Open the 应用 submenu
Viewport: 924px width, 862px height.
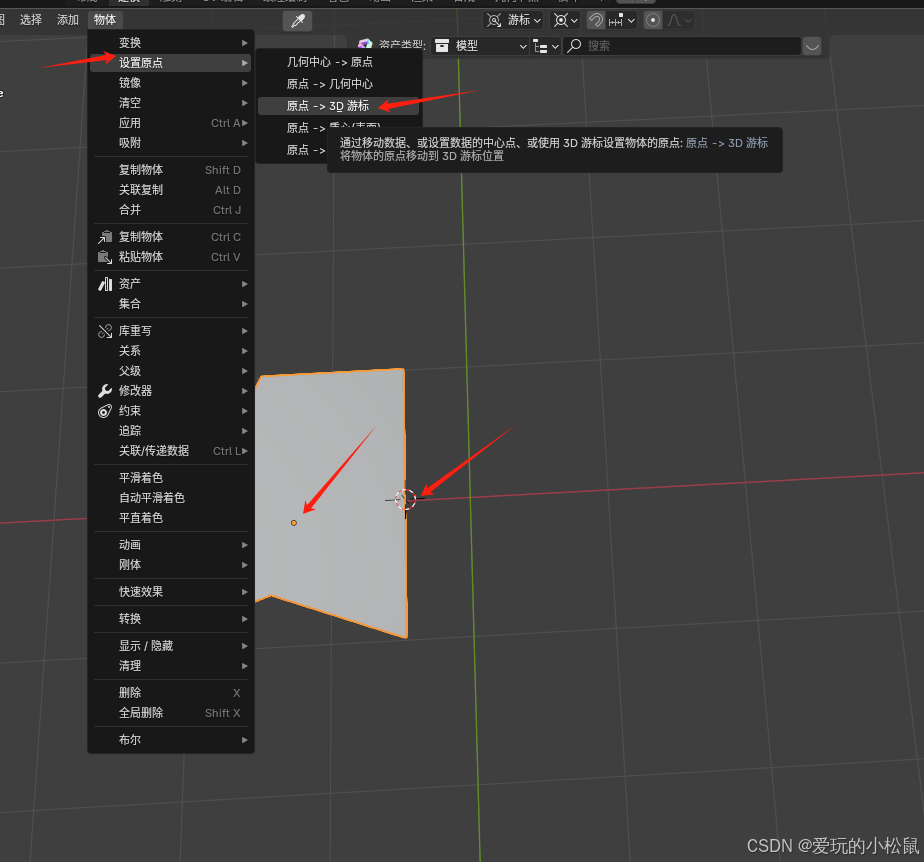[x=171, y=123]
